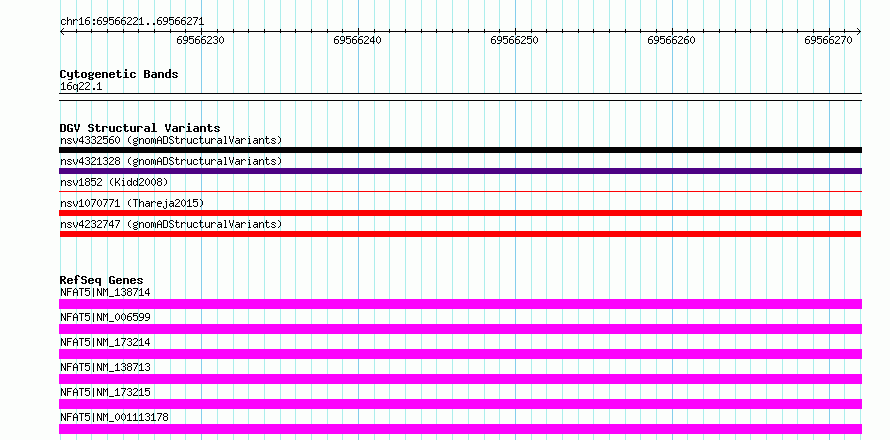Open gene label NFAT5|NM_006599
Screen dimensions: 890x440
[105, 317]
